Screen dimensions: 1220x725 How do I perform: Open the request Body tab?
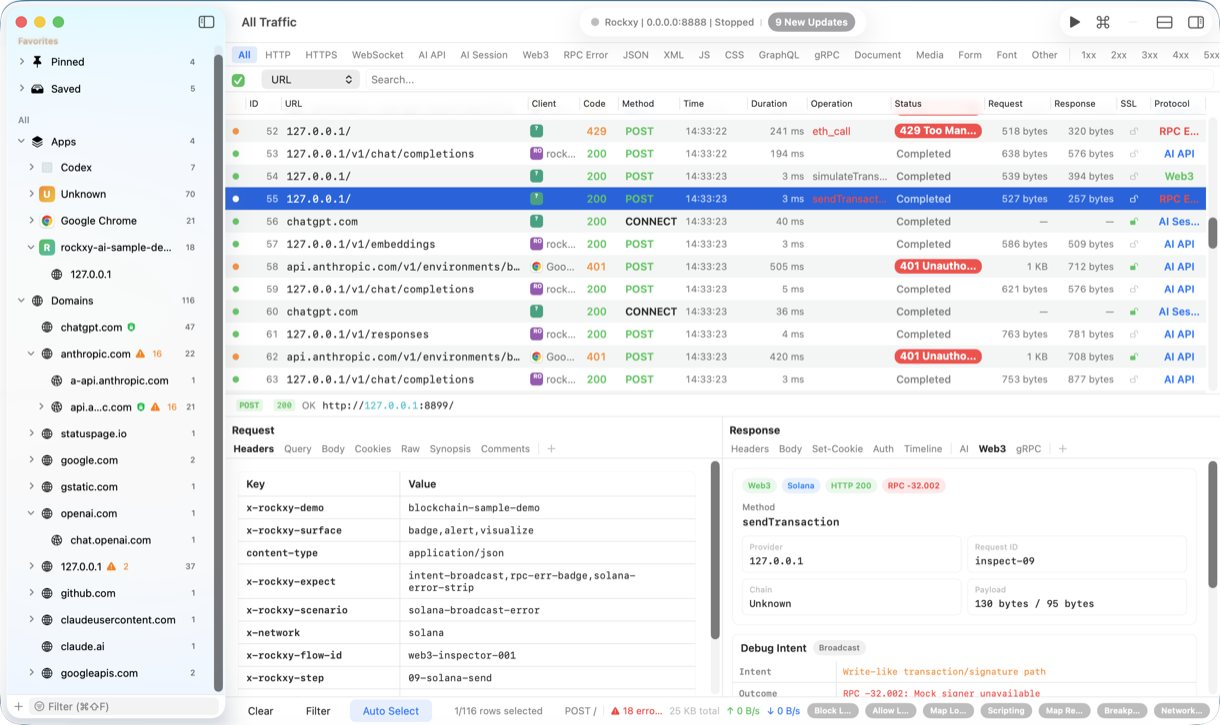click(333, 449)
